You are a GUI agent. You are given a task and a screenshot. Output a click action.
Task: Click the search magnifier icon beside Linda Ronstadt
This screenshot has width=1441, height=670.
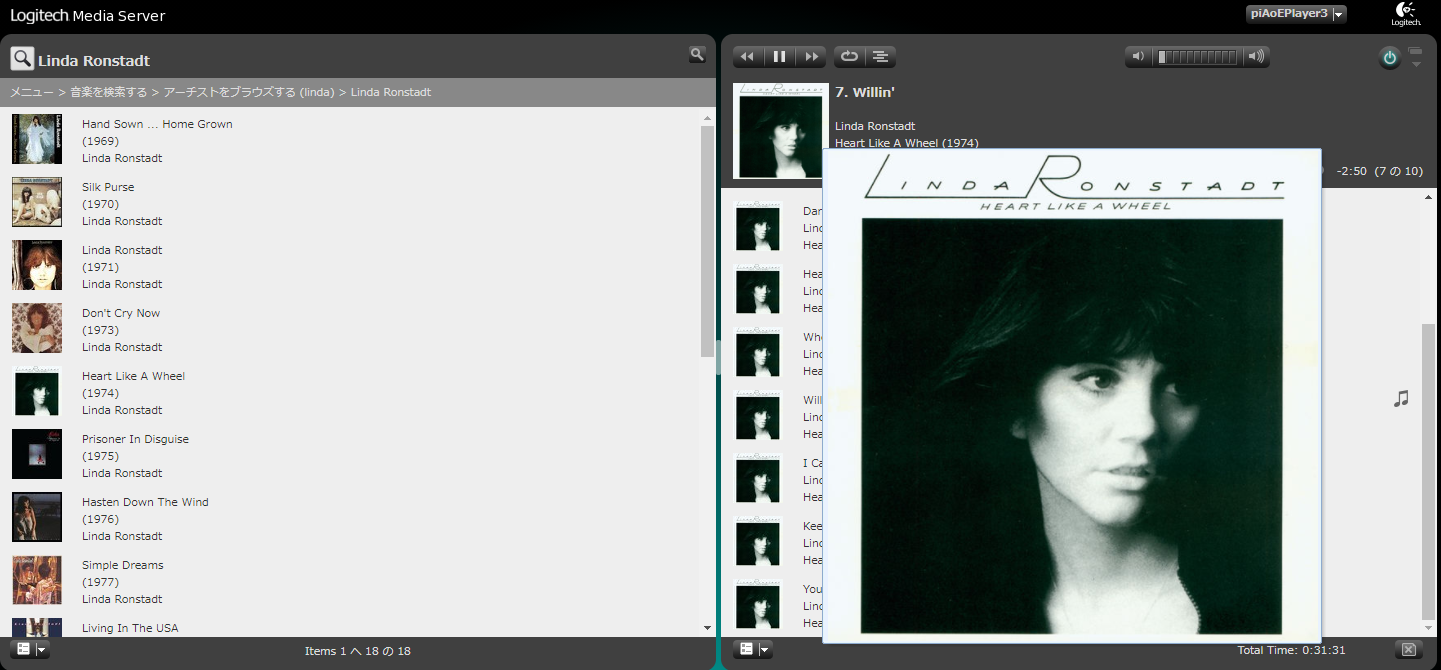tap(22, 58)
